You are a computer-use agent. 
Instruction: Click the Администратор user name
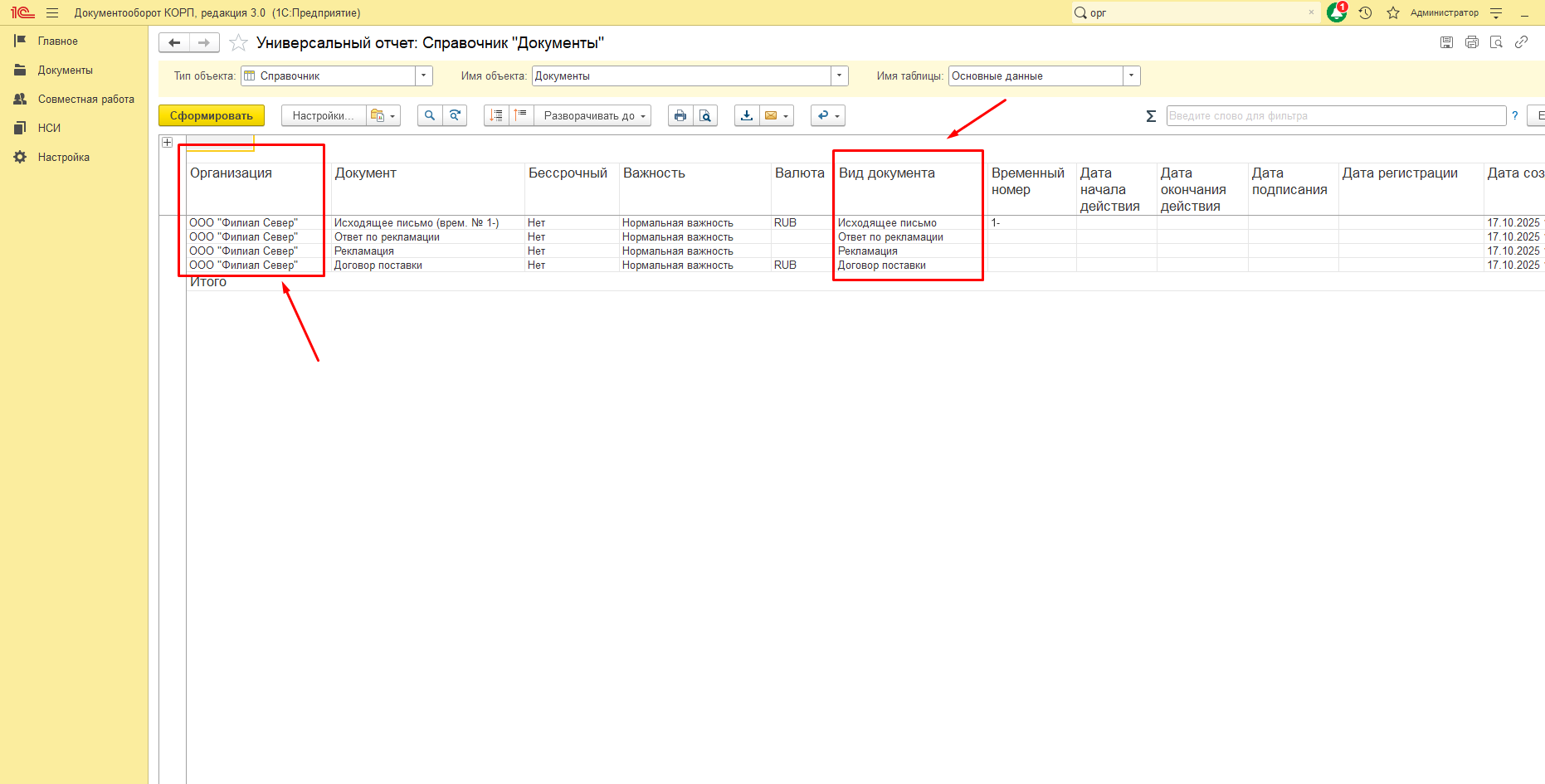[x=1444, y=12]
